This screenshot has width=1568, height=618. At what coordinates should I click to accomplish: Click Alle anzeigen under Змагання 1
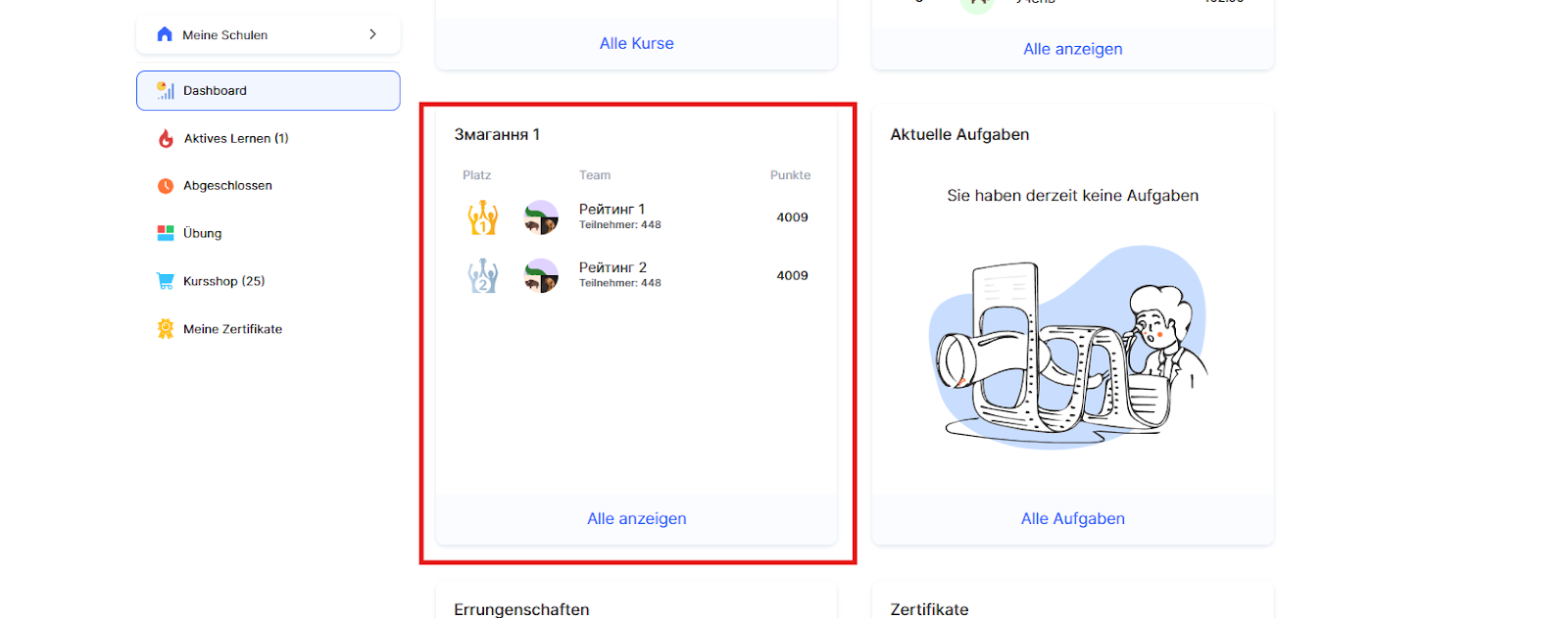tap(637, 518)
